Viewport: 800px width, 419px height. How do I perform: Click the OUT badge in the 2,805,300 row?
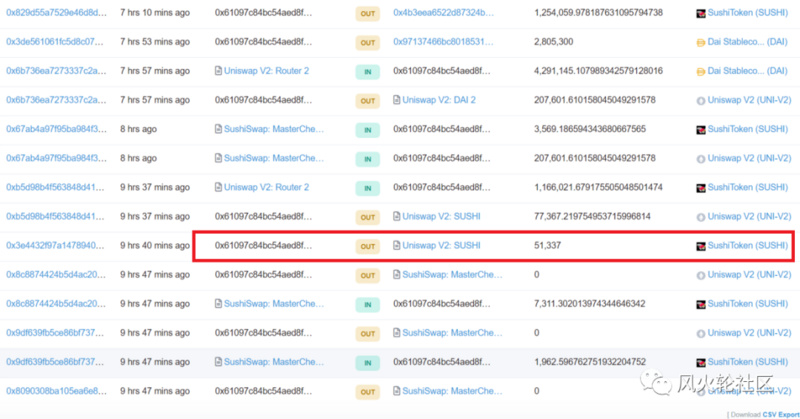coord(367,43)
